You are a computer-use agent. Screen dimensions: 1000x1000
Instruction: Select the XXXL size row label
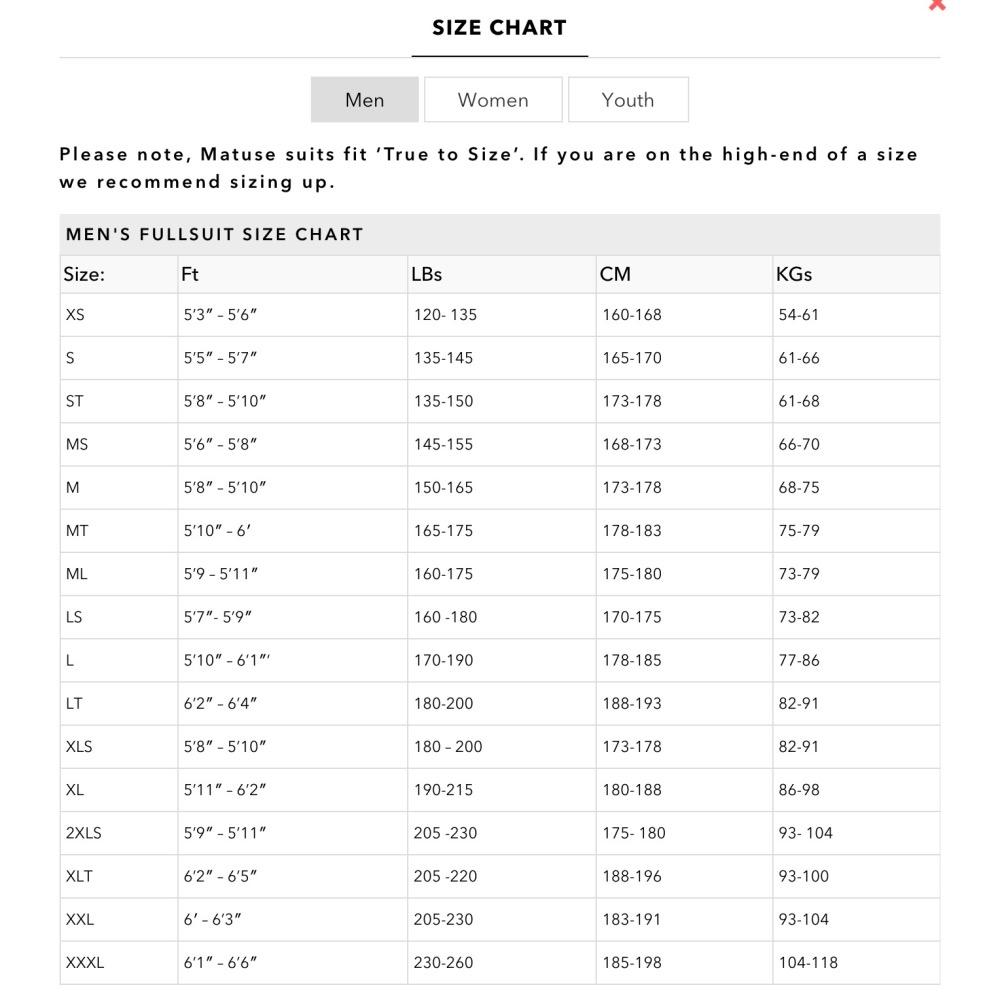(85, 963)
